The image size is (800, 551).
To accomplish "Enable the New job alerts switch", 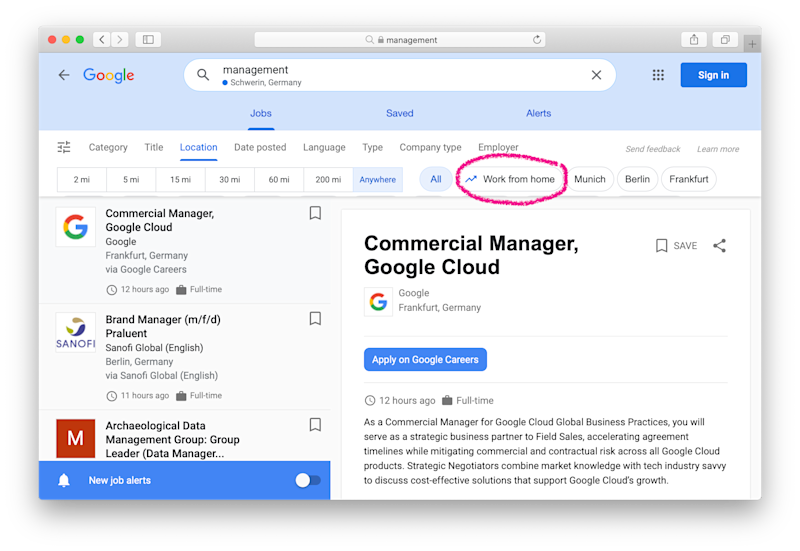I will tap(308, 480).
